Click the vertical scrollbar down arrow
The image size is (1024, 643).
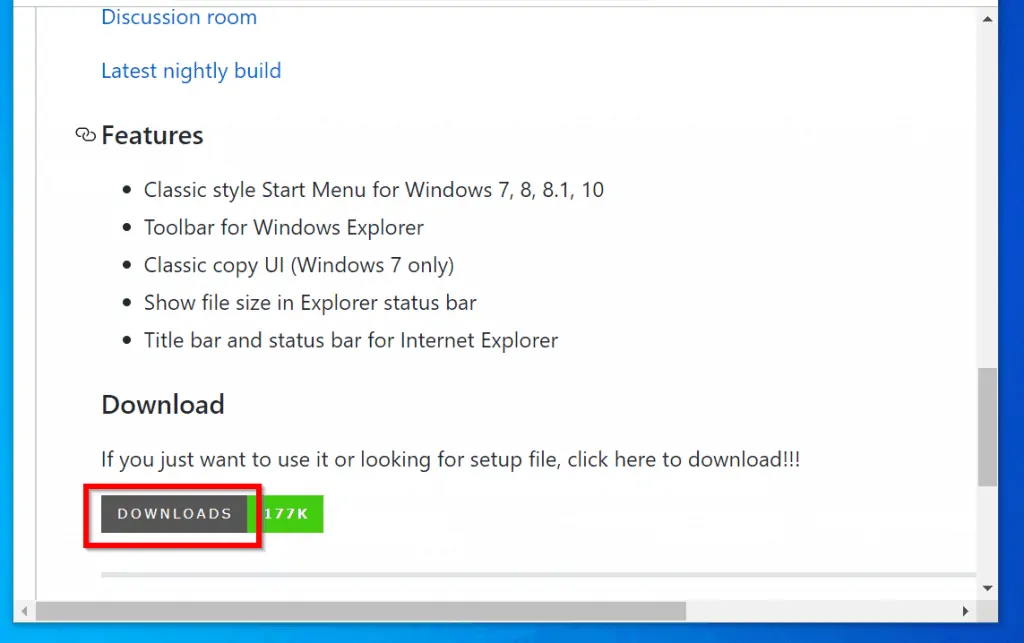(x=987, y=588)
